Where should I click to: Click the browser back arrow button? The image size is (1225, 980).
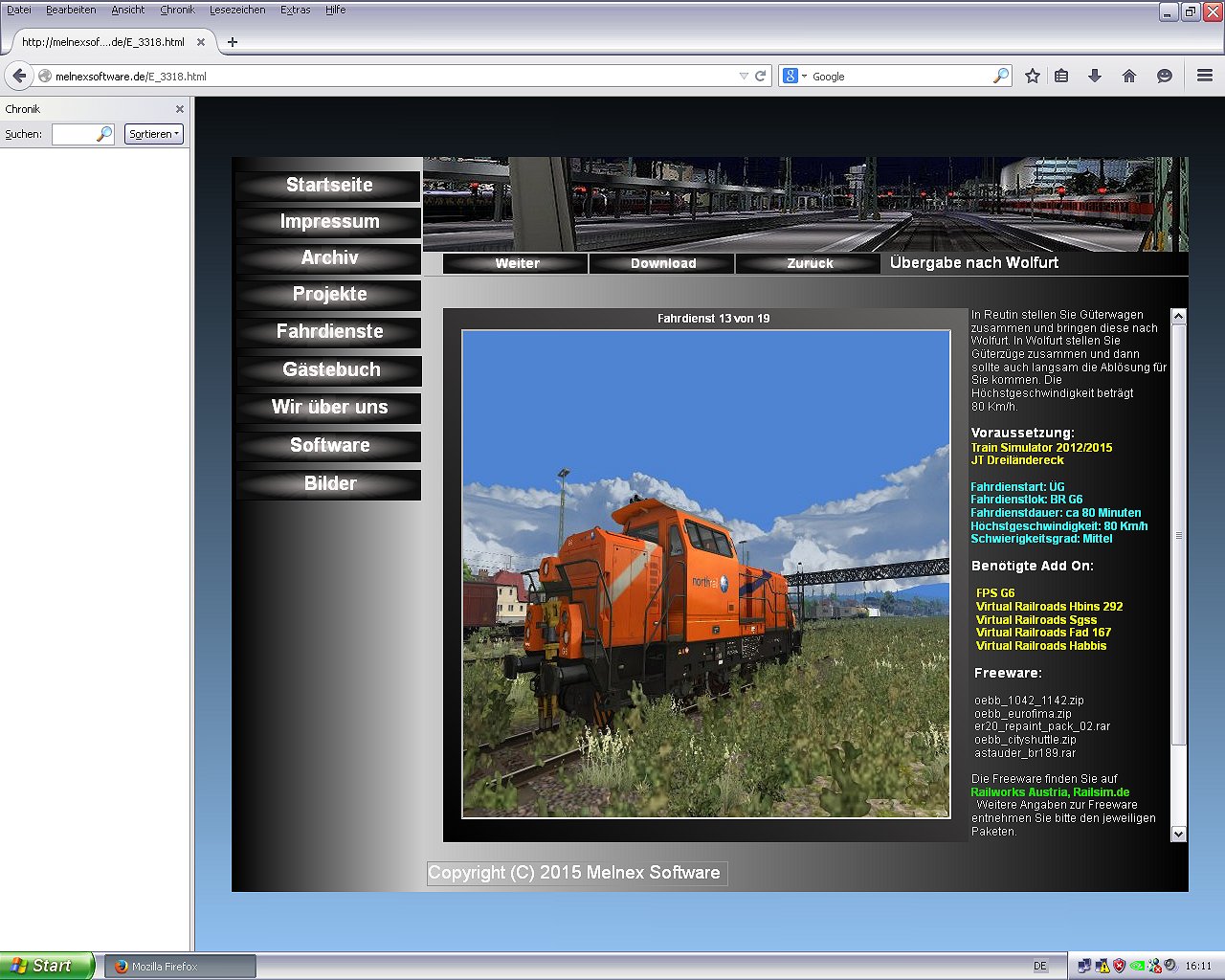click(x=19, y=76)
